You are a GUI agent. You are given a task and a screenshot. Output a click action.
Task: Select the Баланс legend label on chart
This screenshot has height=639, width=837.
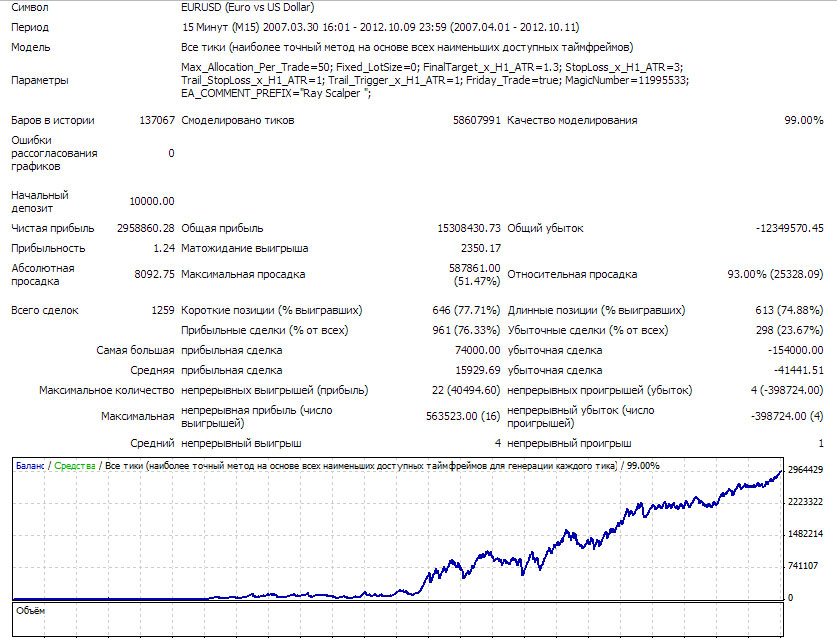point(30,466)
